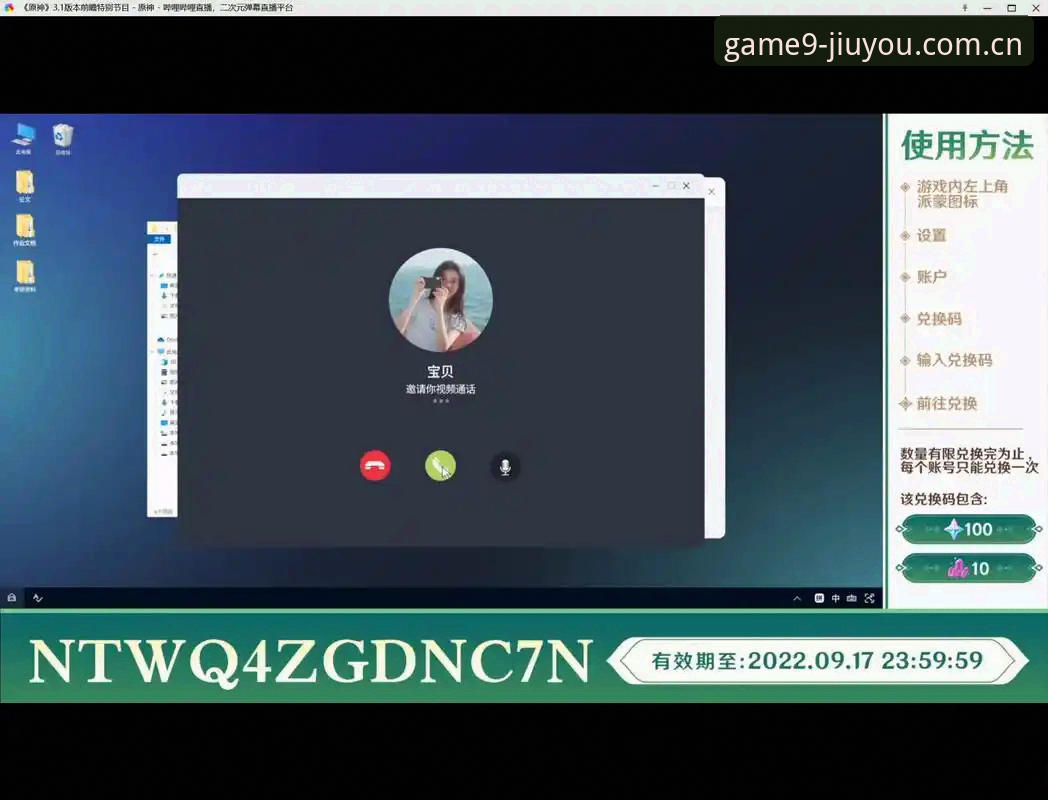This screenshot has height=800, width=1048.
Task: Click the 账户 step
Action: pyautogui.click(x=931, y=277)
